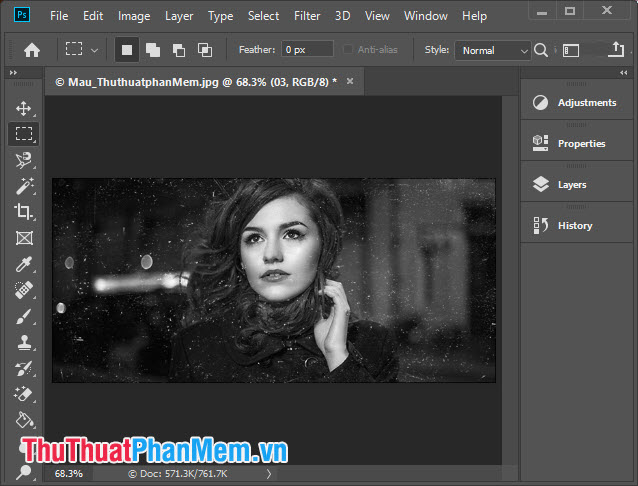Select the Magic Wand tool
This screenshot has width=638, height=486.
(x=24, y=185)
